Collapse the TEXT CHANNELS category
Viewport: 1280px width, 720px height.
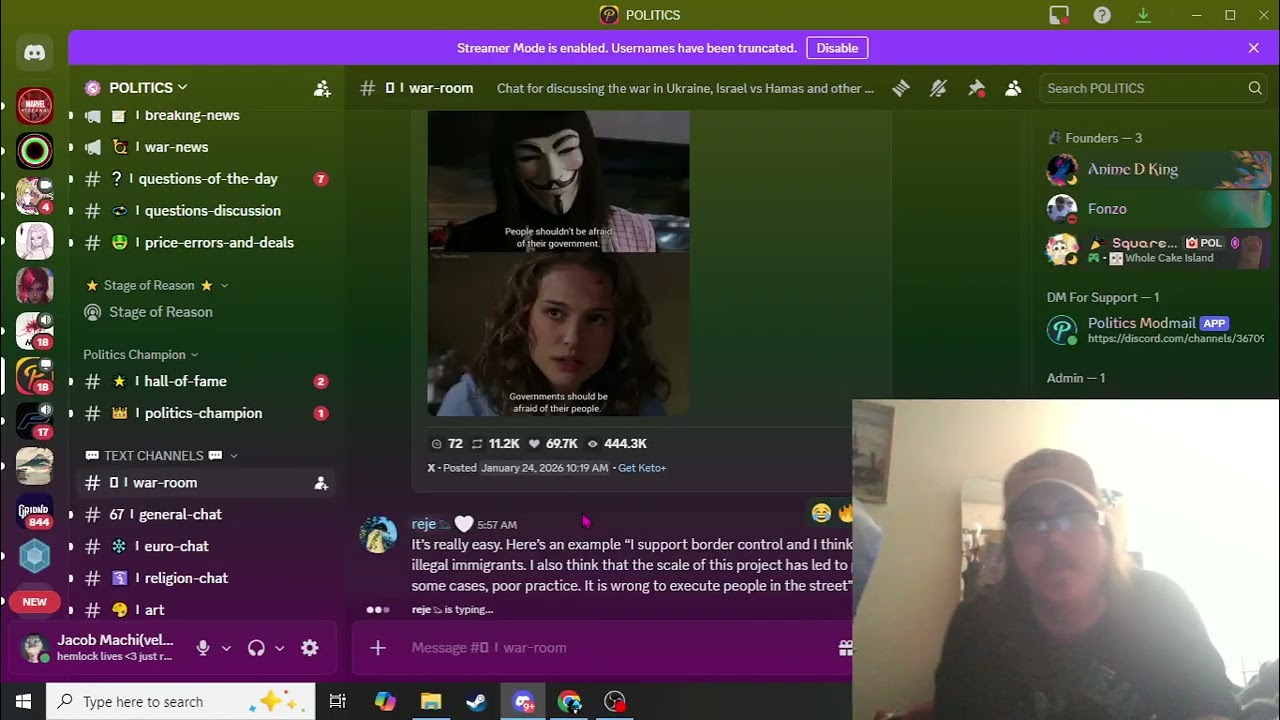click(x=162, y=455)
